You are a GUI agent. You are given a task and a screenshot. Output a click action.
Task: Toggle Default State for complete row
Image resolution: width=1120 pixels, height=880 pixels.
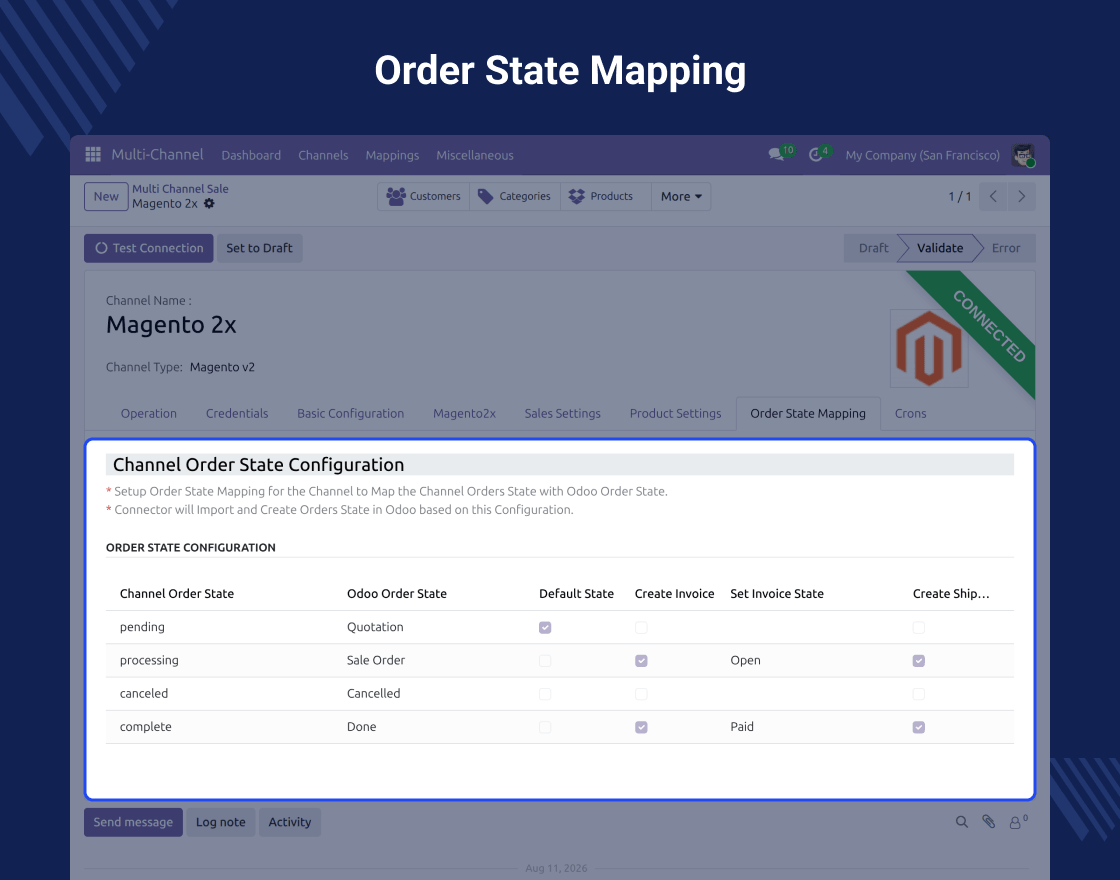(545, 727)
